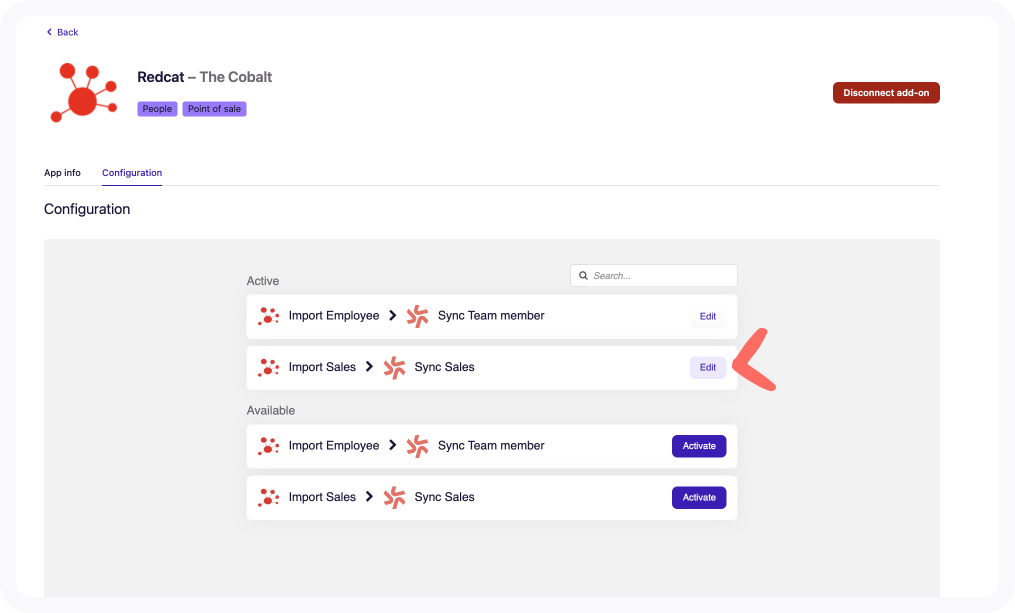Focus the Search input field
The image size is (1015, 613).
[660, 276]
